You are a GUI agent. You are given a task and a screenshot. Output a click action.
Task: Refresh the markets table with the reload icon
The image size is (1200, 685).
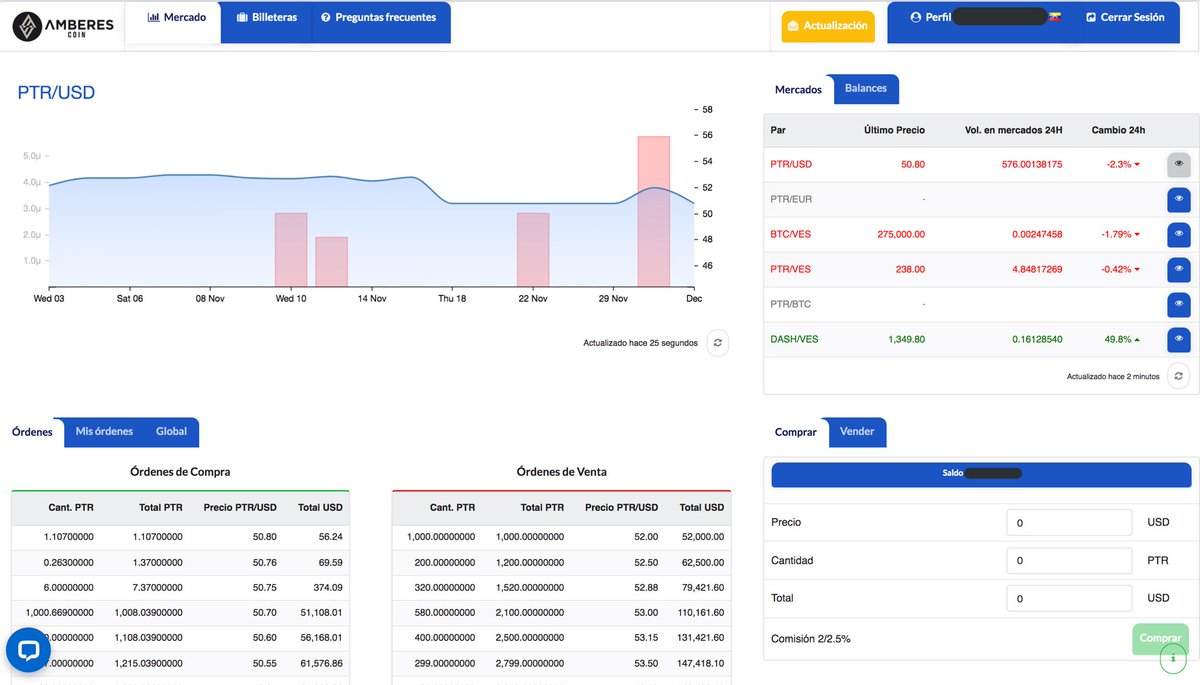coord(1180,376)
